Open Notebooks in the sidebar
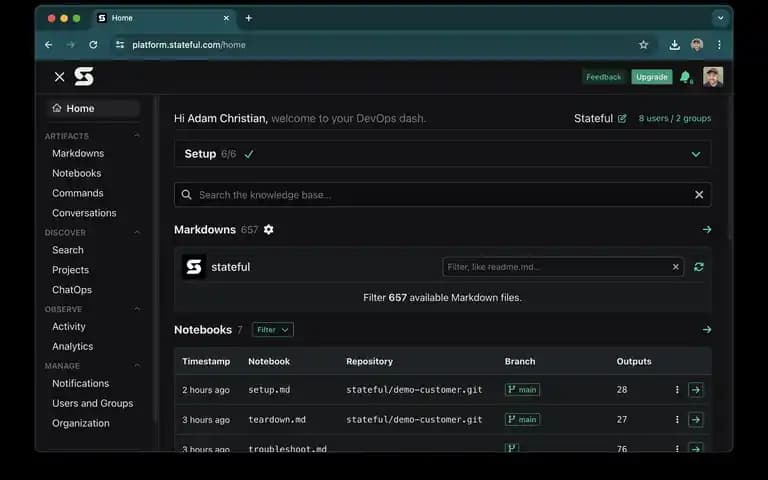This screenshot has width=768, height=480. [76, 173]
